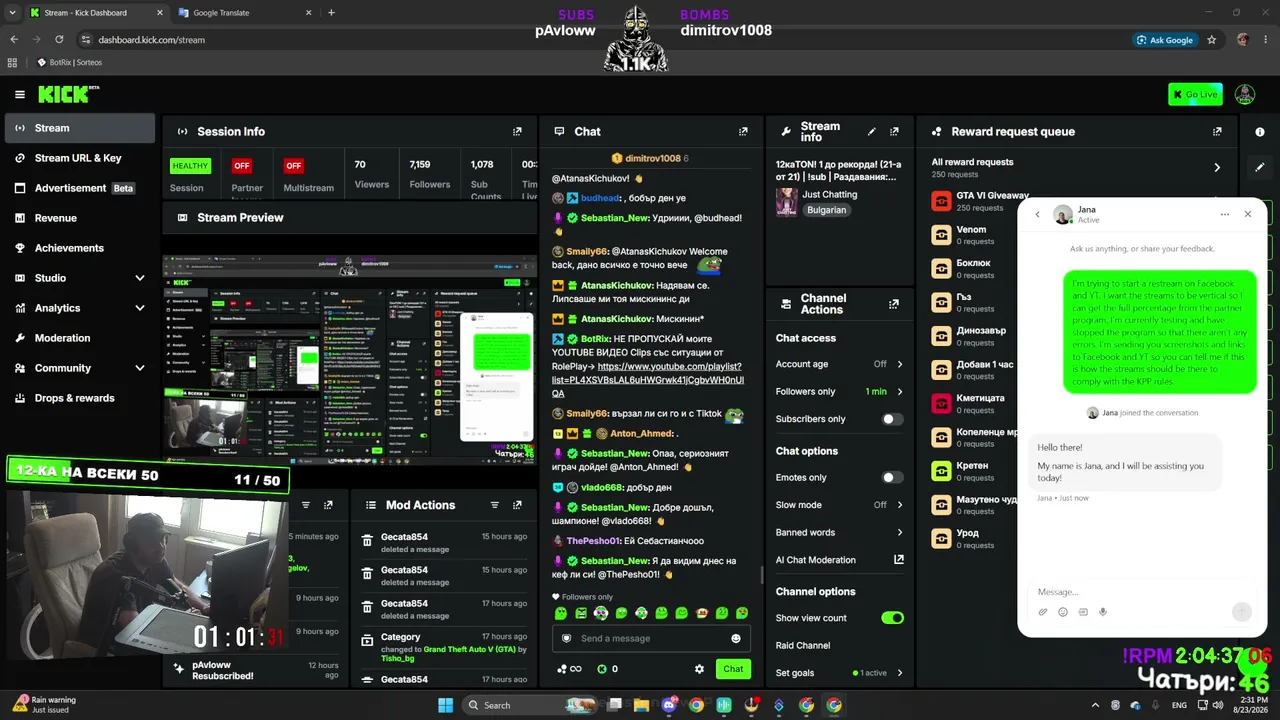Screen dimensions: 1280x720
Task: Click the GTA VI Giveaway reward icon
Action: [941, 201]
